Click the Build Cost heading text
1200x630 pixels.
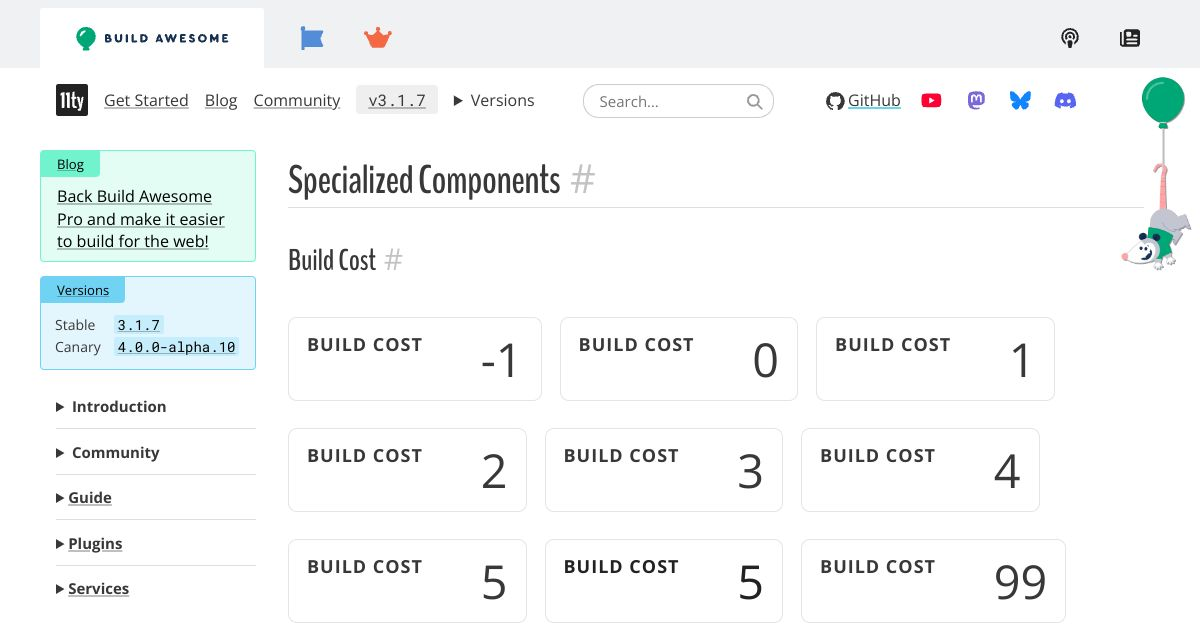[x=332, y=260]
